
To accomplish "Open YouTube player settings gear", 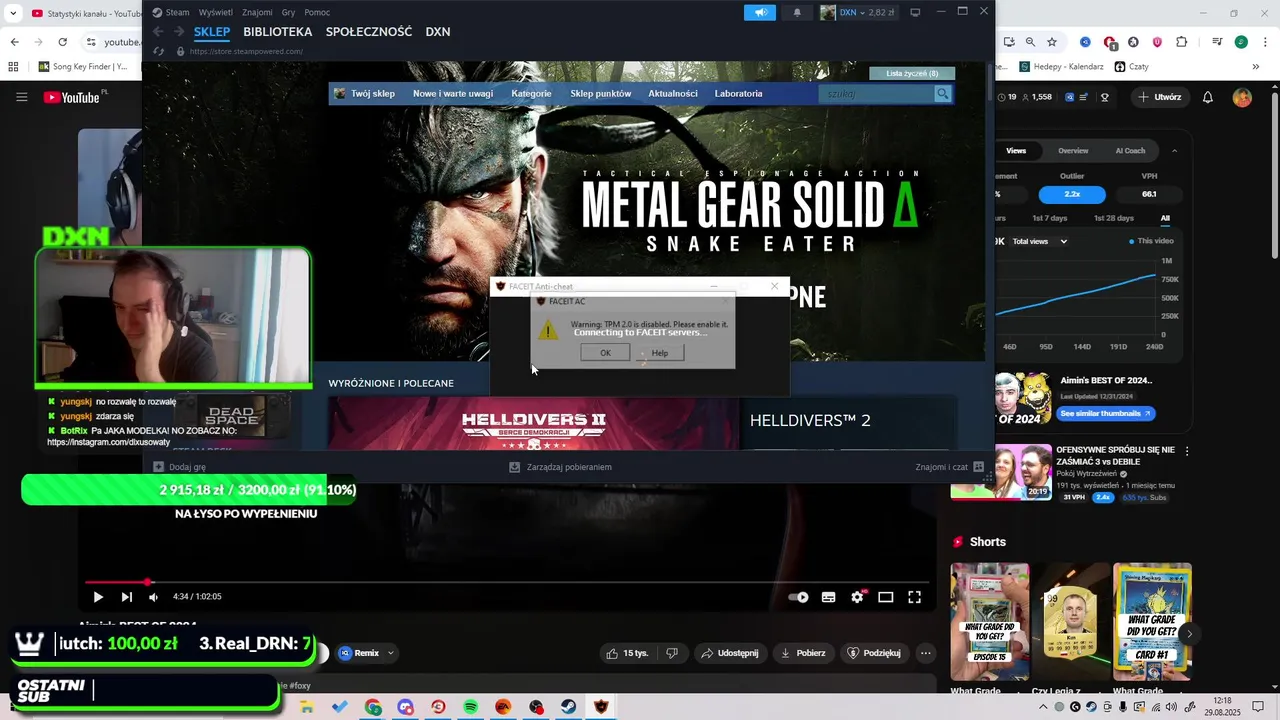I will pyautogui.click(x=857, y=597).
